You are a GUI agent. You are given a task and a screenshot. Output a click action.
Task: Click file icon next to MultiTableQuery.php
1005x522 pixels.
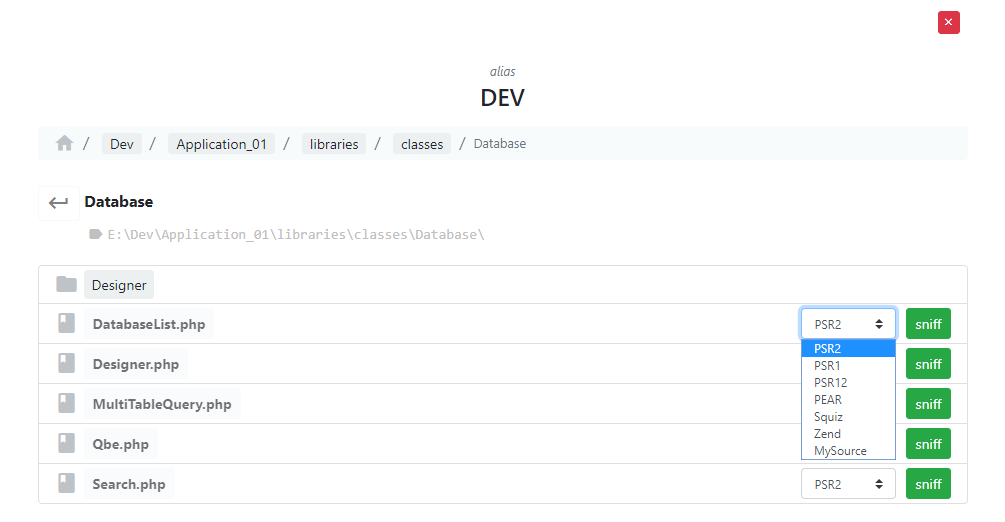67,404
